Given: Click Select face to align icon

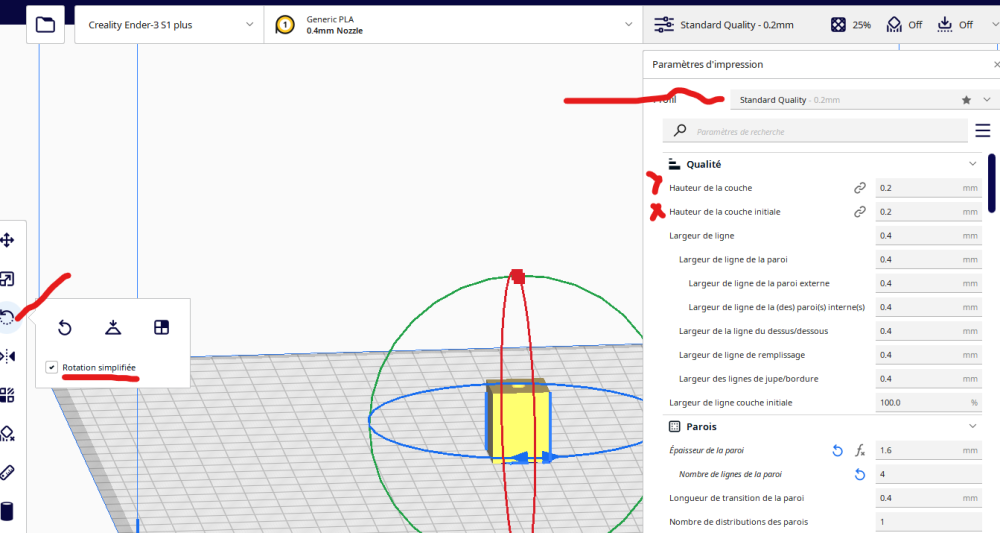Looking at the screenshot, I should (161, 328).
